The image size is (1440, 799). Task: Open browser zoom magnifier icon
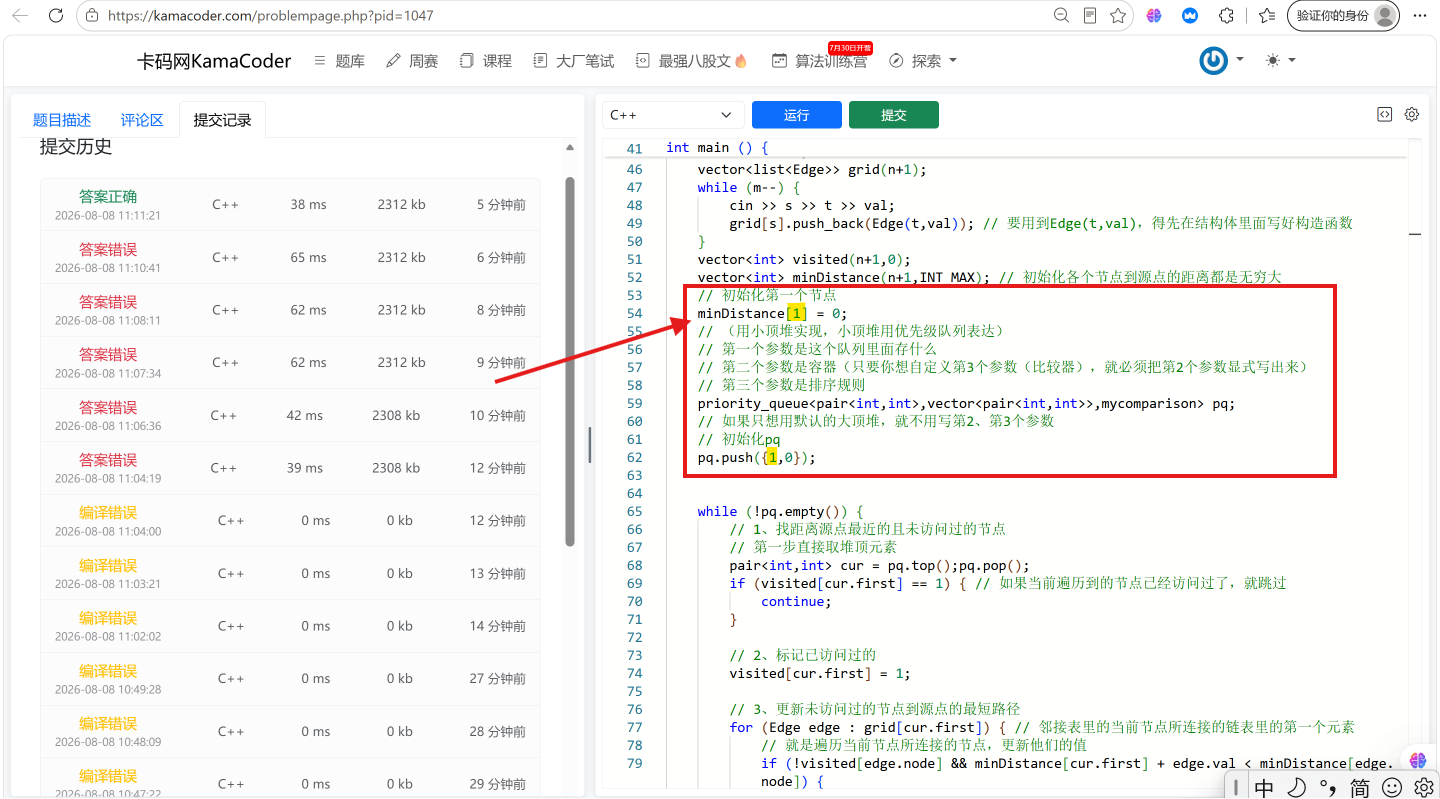(x=1061, y=16)
